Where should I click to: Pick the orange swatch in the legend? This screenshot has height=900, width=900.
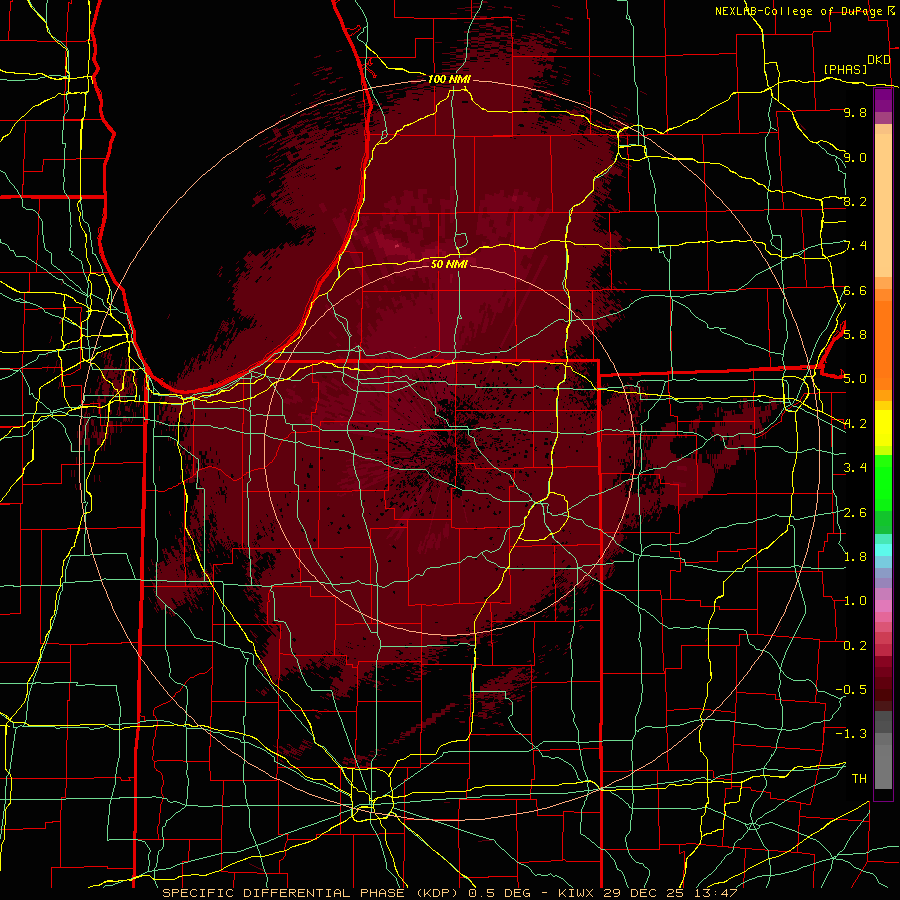tap(883, 344)
